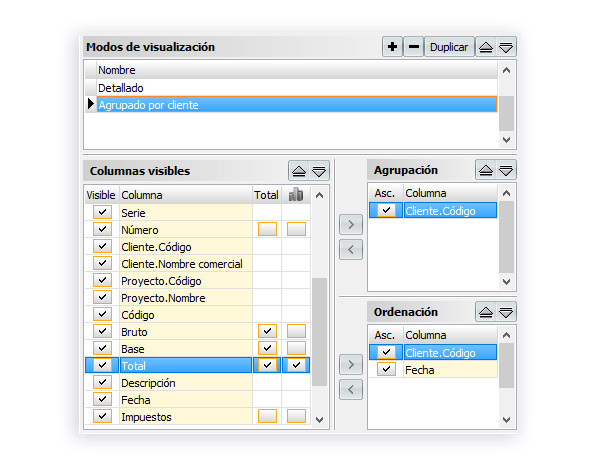Click the plus icon to add visualization mode

[392, 47]
